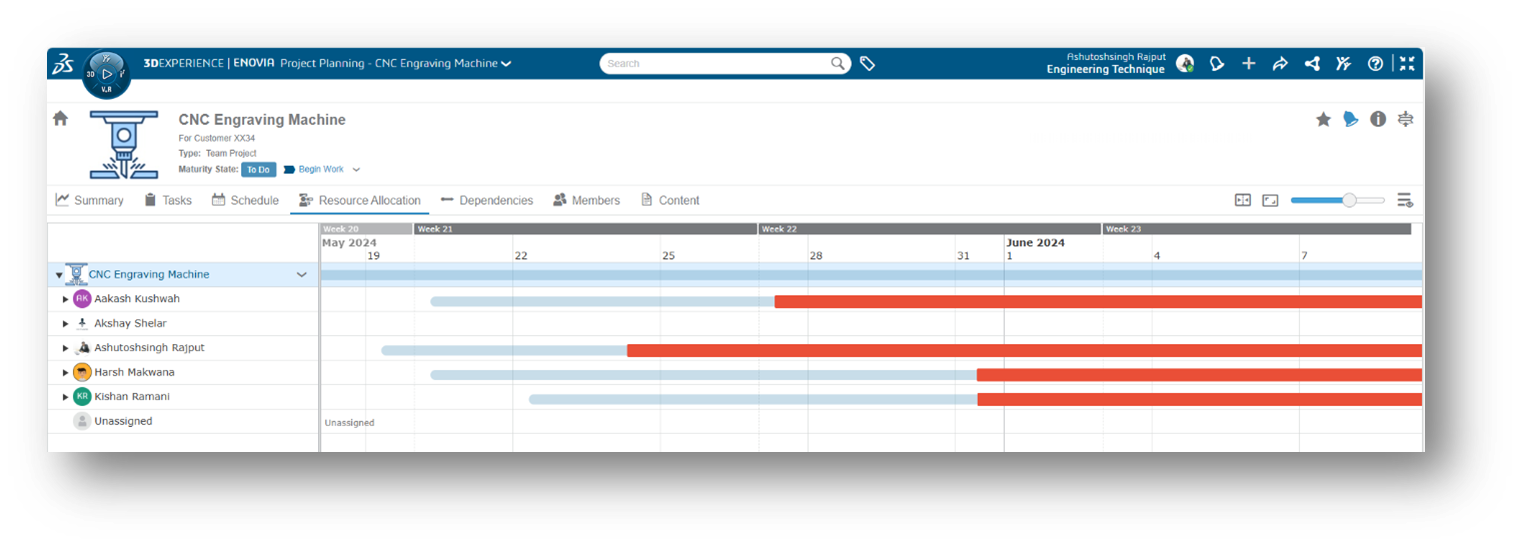Click the tag icon beside search
1520x547 pixels.
pyautogui.click(x=867, y=64)
